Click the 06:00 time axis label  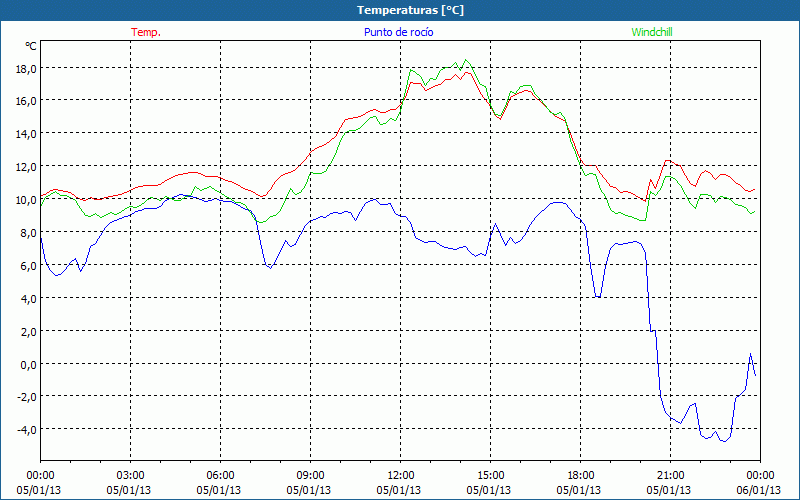click(x=220, y=476)
